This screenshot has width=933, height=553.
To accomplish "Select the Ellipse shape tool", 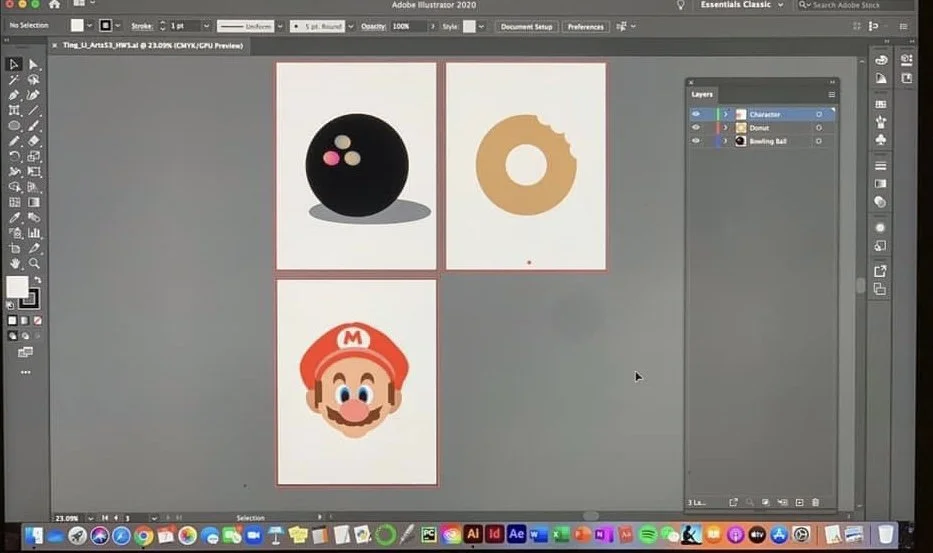I will coord(14,126).
